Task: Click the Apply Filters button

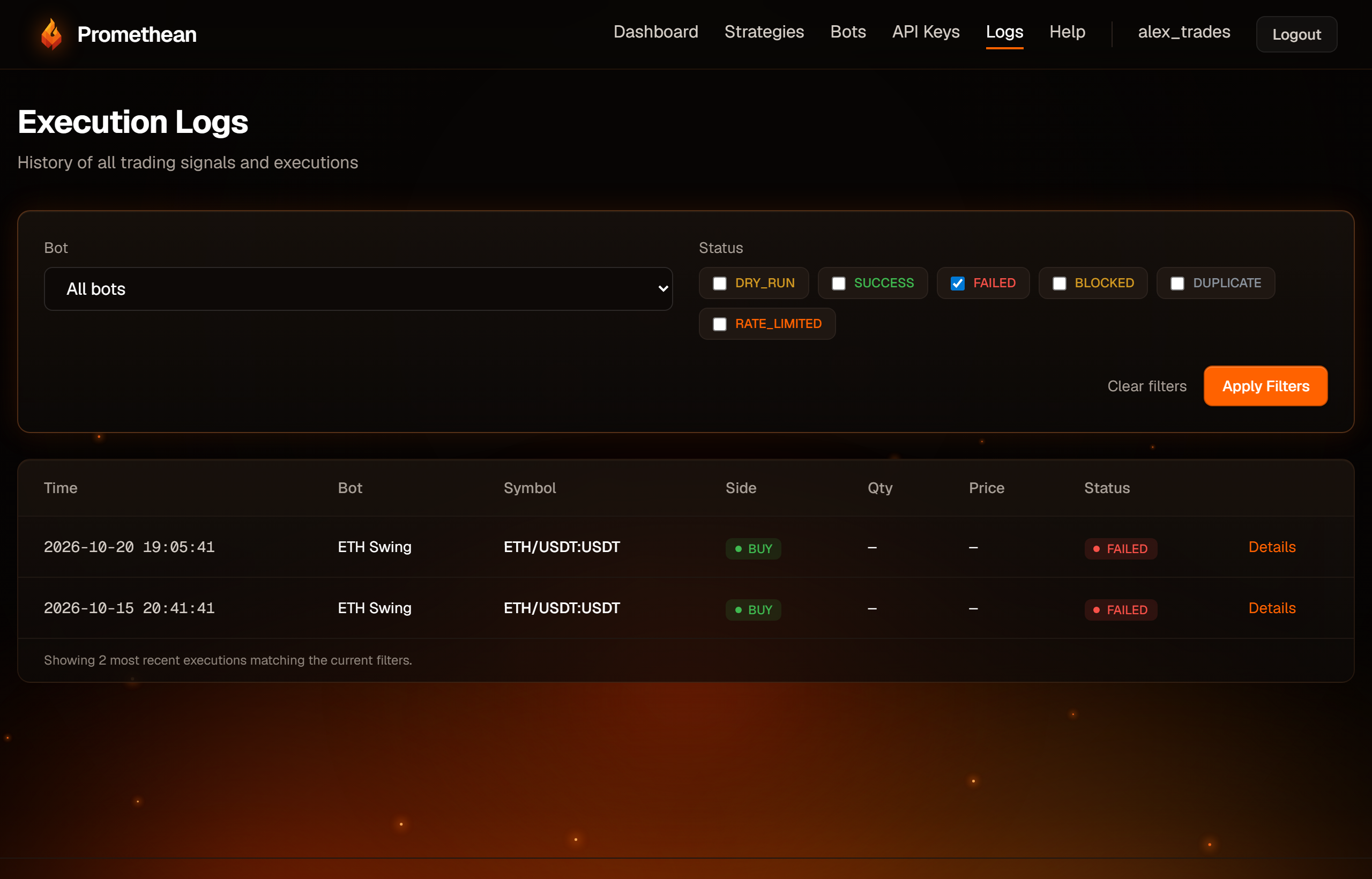Action: [1266, 386]
